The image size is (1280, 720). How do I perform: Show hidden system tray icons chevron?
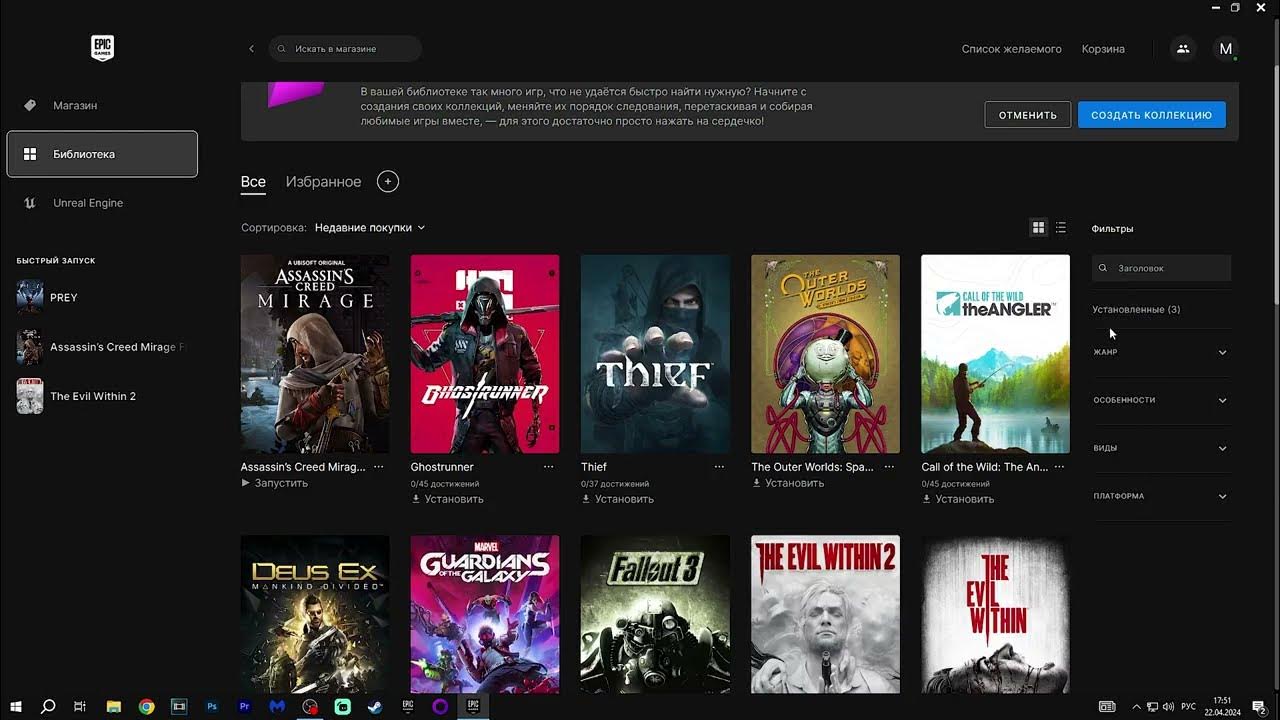tap(1136, 707)
